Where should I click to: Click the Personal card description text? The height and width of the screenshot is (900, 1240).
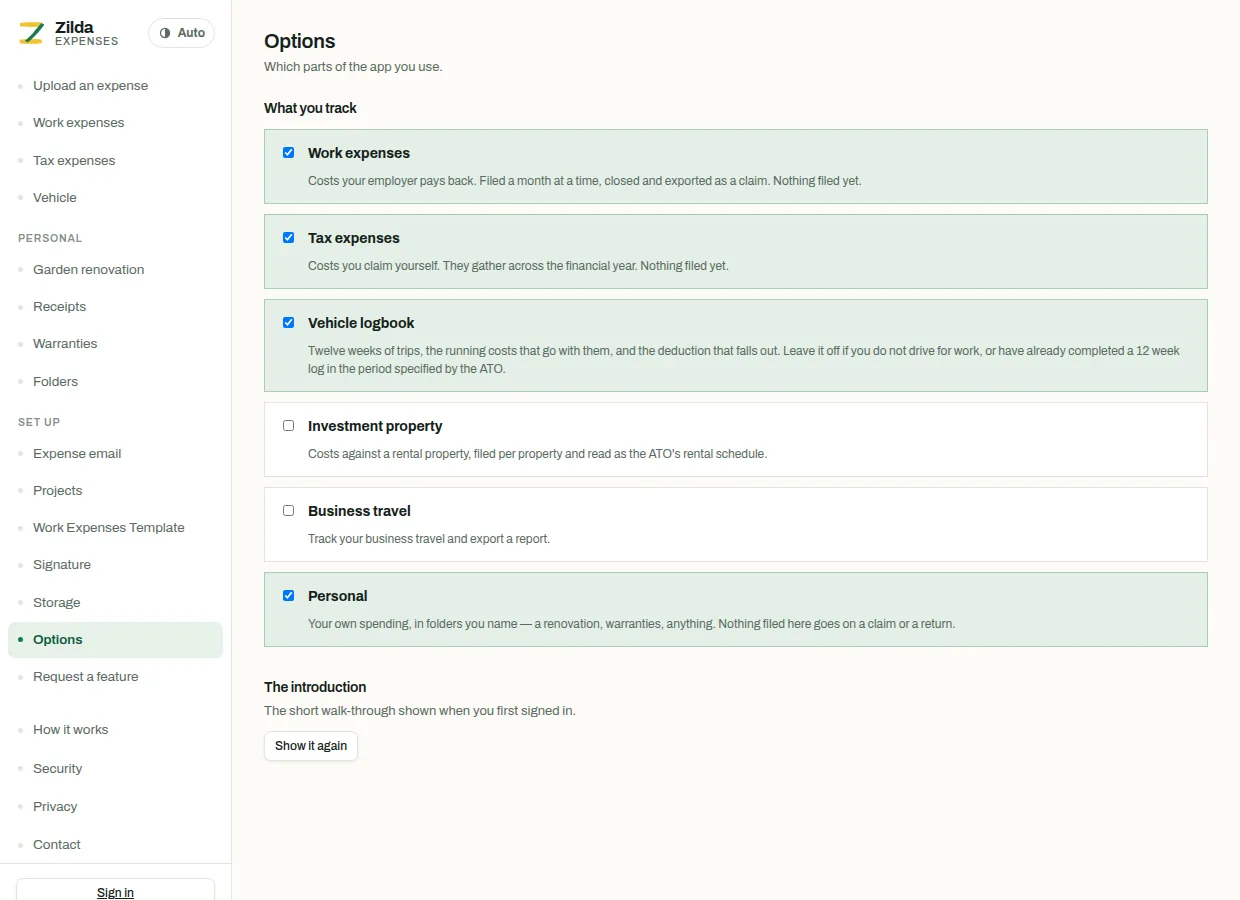tap(631, 624)
